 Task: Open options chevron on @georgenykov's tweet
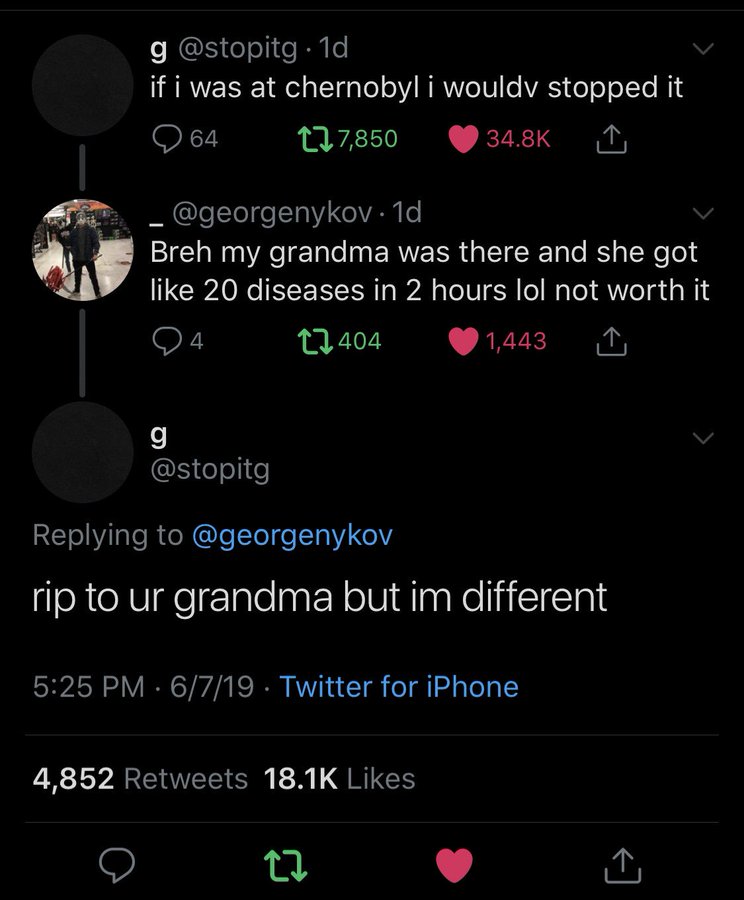click(703, 213)
